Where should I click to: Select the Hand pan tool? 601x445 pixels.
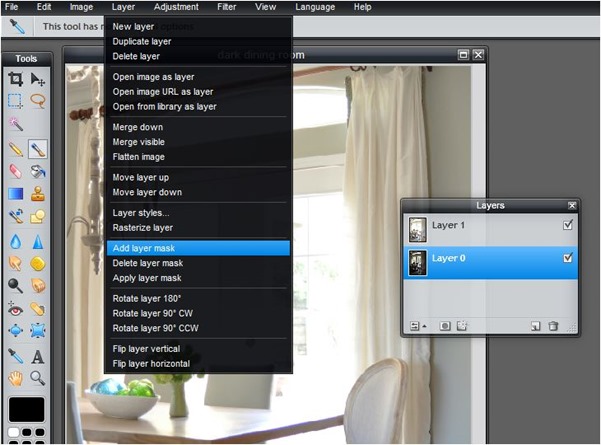[15, 379]
